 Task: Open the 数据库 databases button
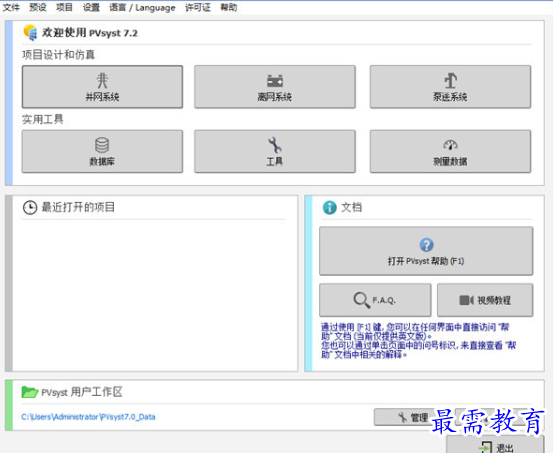[102, 151]
